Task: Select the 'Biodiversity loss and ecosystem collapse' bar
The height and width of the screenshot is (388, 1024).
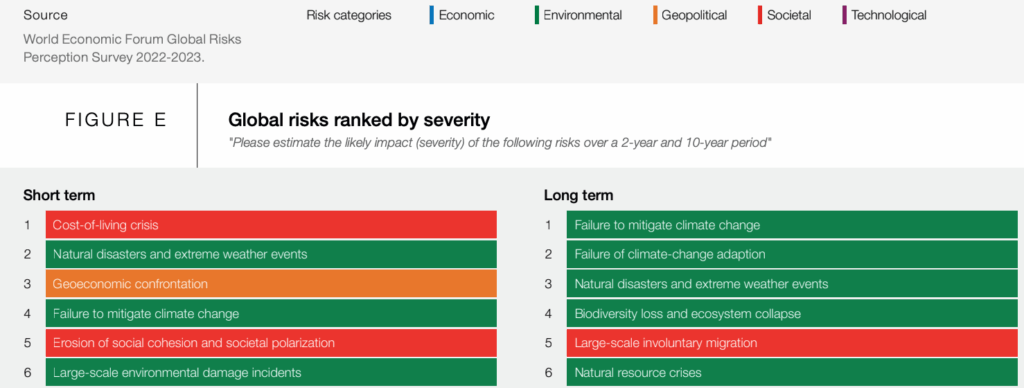Action: click(x=792, y=314)
